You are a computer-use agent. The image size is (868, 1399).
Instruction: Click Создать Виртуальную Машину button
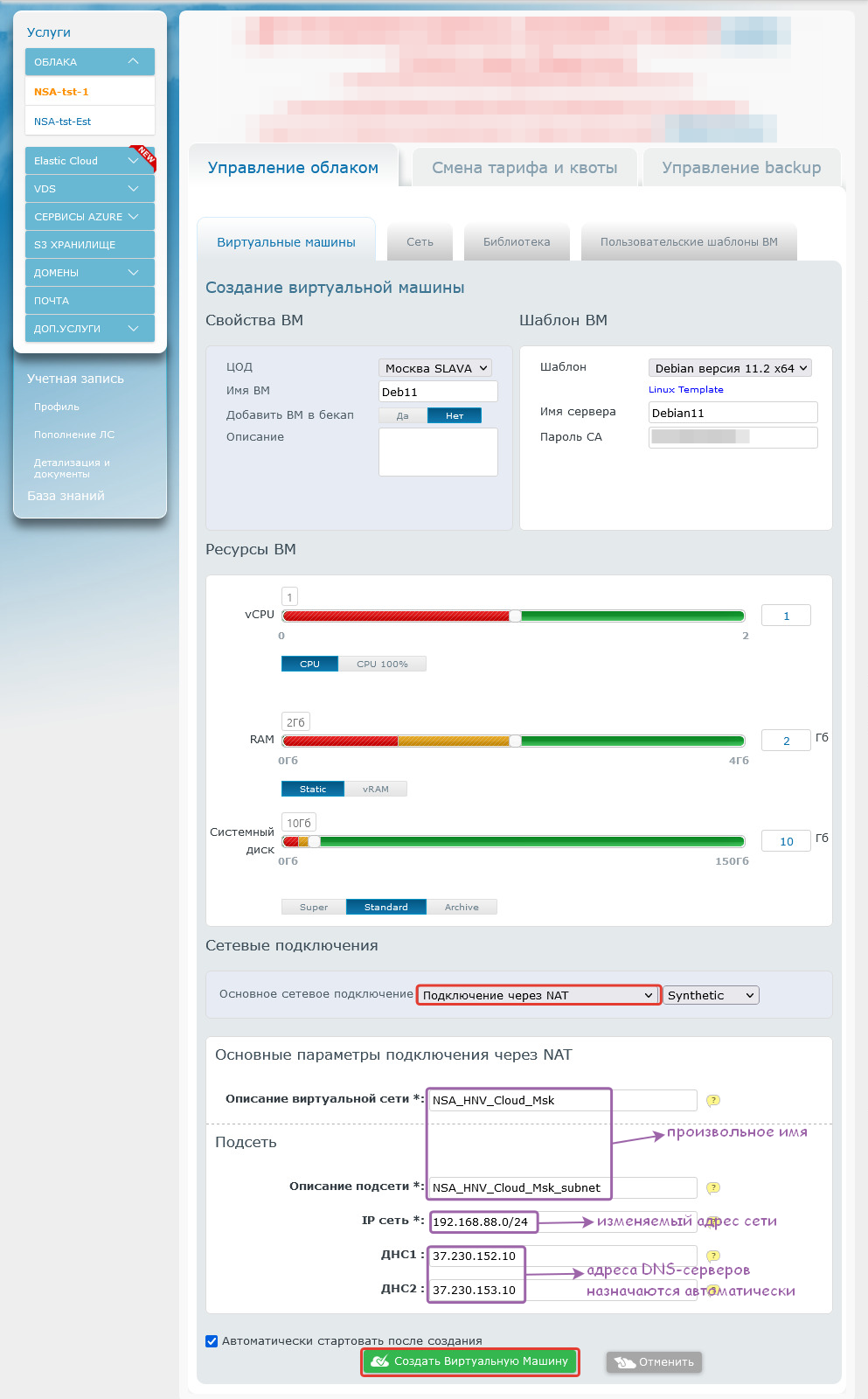click(x=470, y=1361)
